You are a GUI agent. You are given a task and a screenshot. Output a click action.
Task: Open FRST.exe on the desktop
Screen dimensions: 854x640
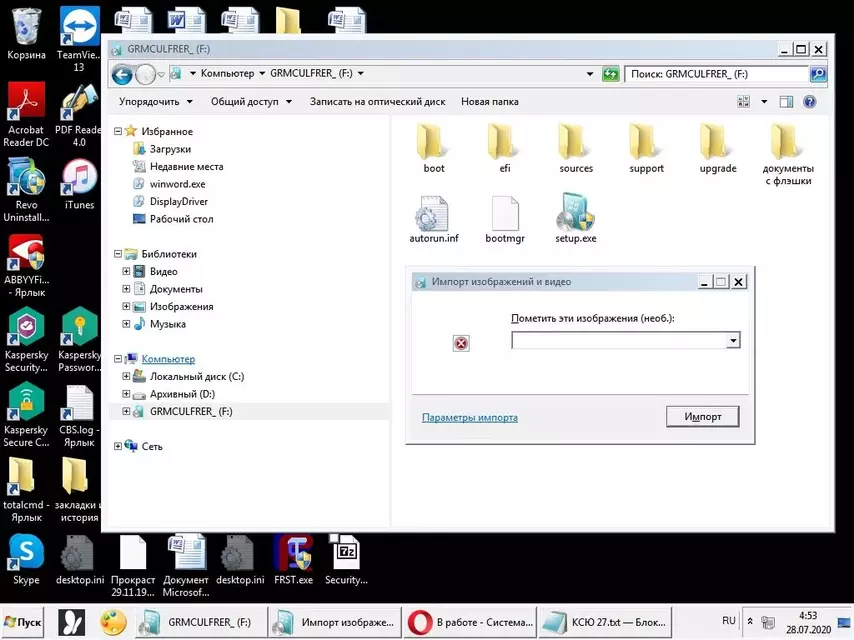[x=294, y=559]
